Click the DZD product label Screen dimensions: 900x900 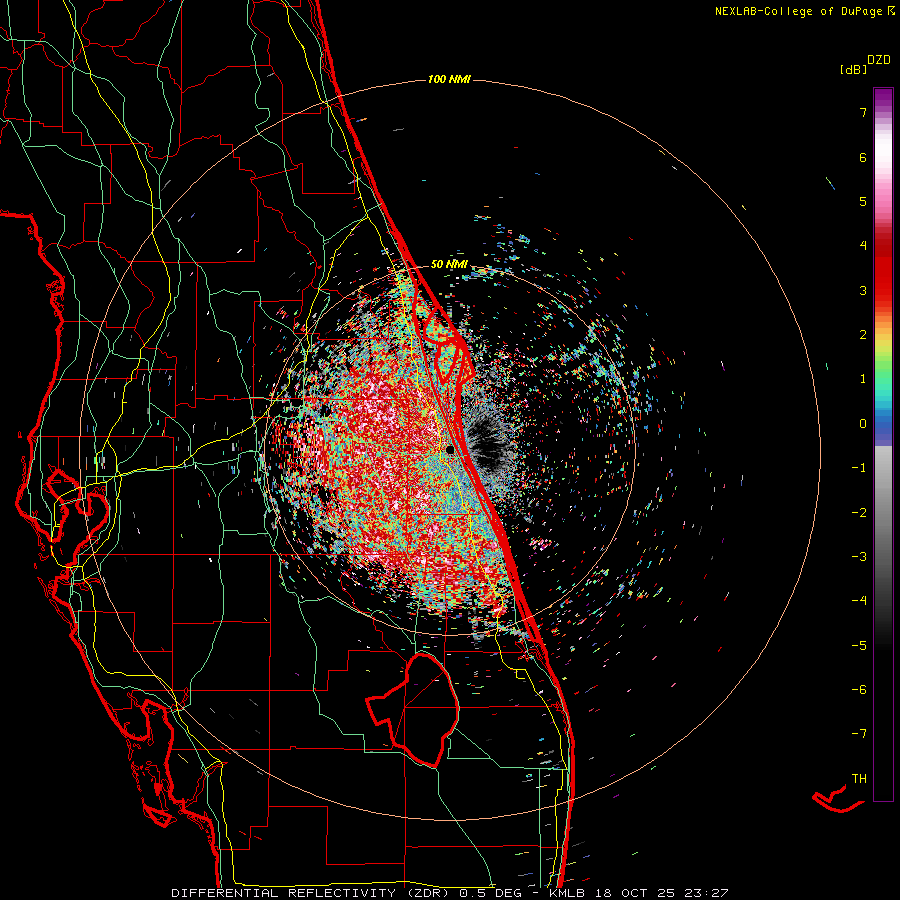[879, 60]
